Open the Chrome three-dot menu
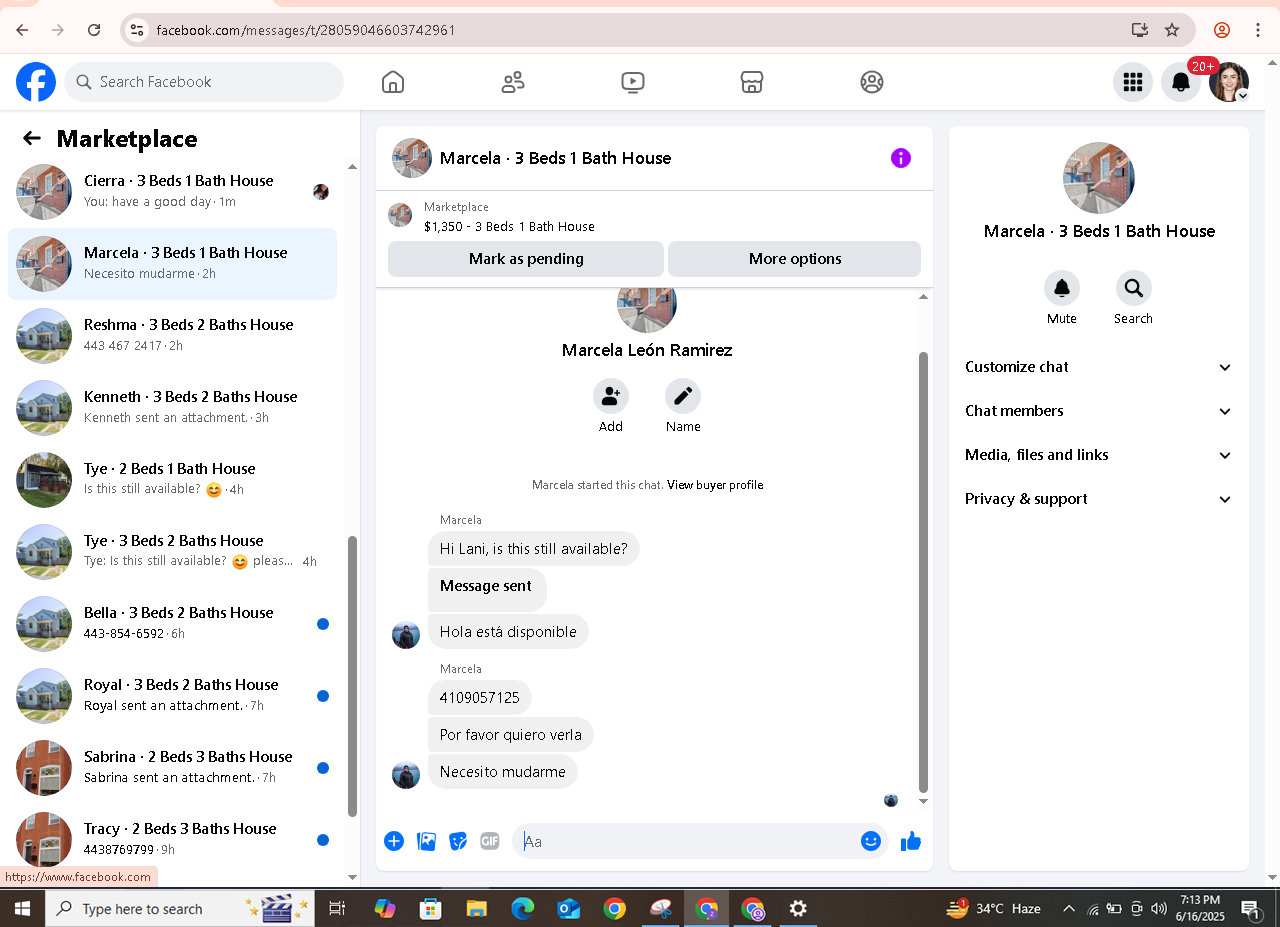This screenshot has height=927, width=1280. tap(1258, 30)
